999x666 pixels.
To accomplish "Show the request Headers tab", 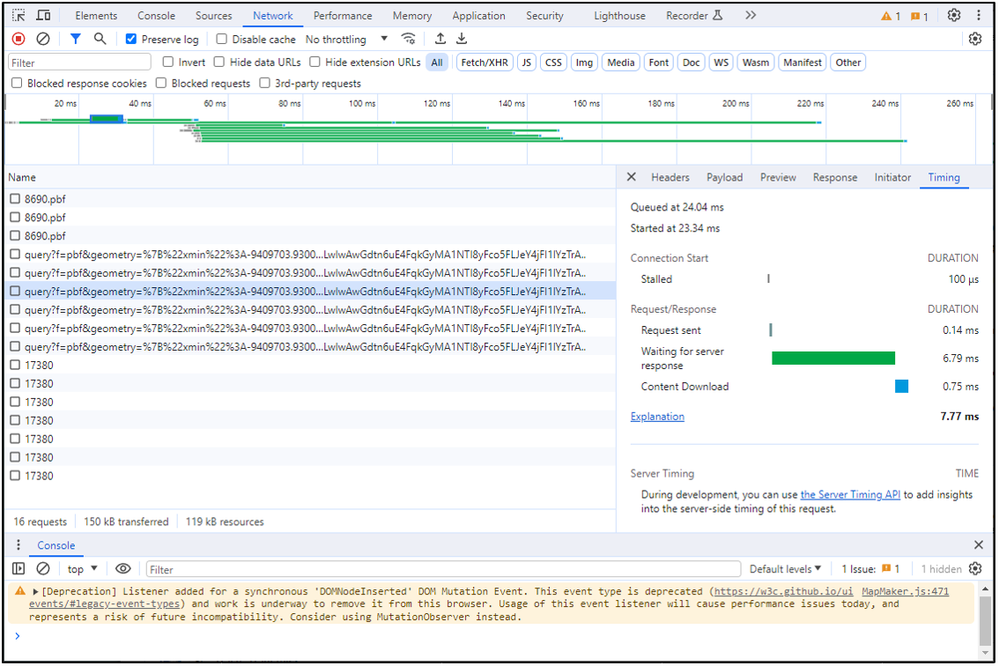I will (x=670, y=177).
